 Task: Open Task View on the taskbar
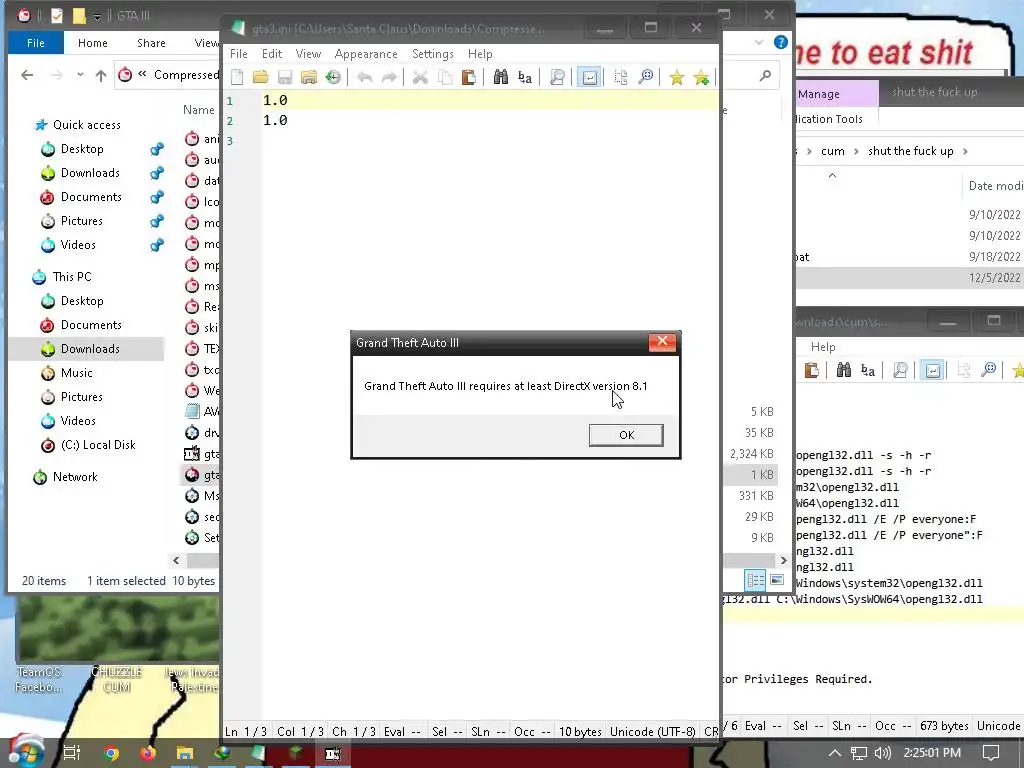click(72, 753)
